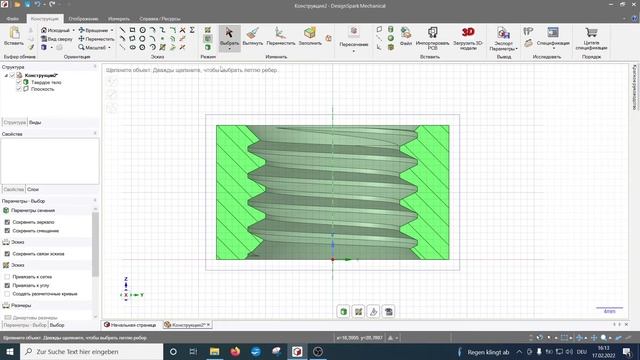Open the Справка / Ресурсы tab
The image size is (640, 360).
[x=160, y=19]
